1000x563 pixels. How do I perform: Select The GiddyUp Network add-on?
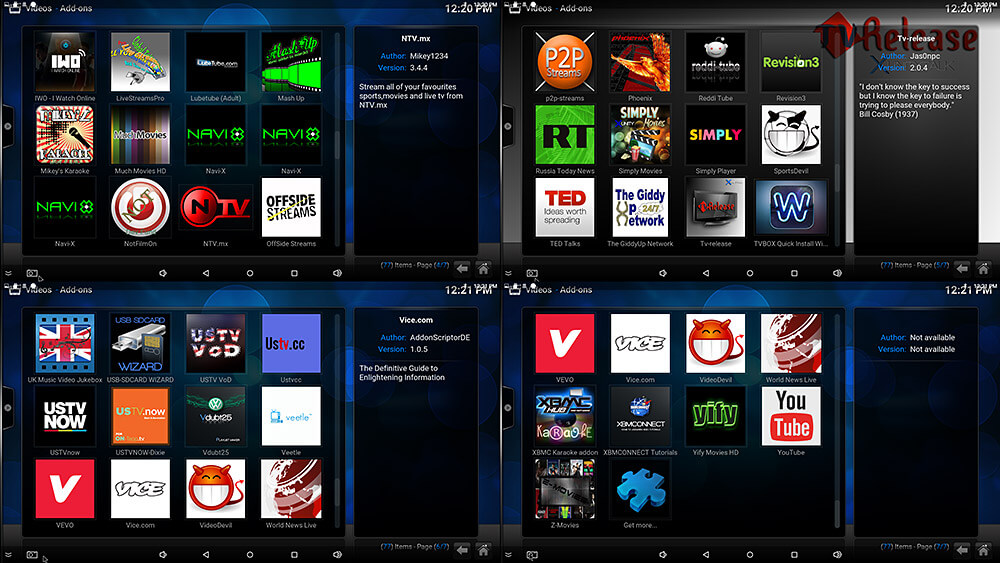point(640,208)
